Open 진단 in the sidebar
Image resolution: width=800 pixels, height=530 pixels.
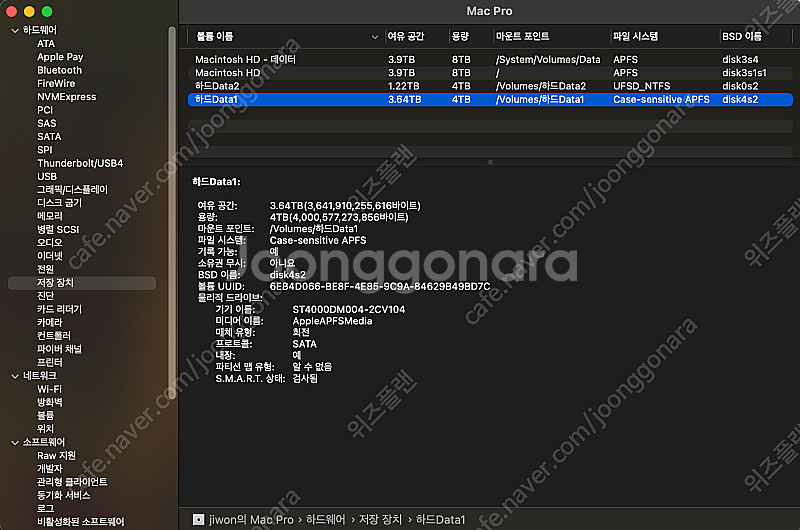point(45,296)
